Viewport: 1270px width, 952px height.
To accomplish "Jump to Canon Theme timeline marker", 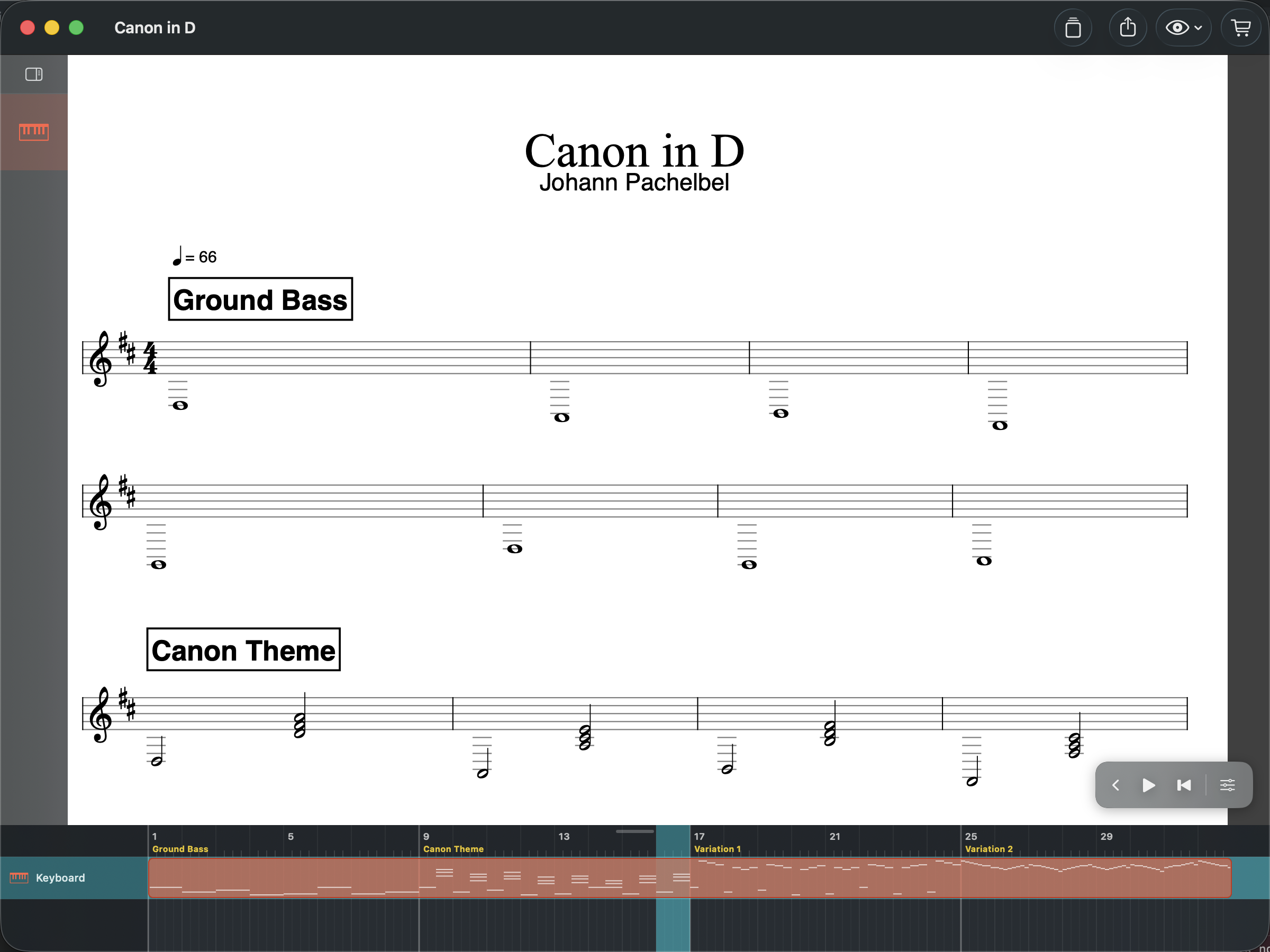I will tap(453, 849).
